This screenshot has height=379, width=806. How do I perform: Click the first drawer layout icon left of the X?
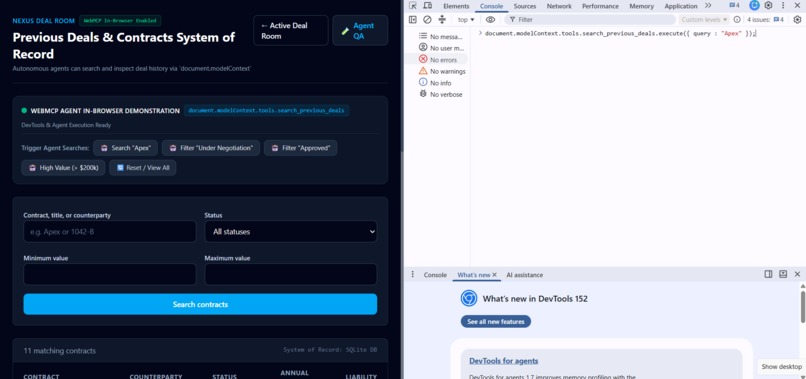[x=768, y=275]
